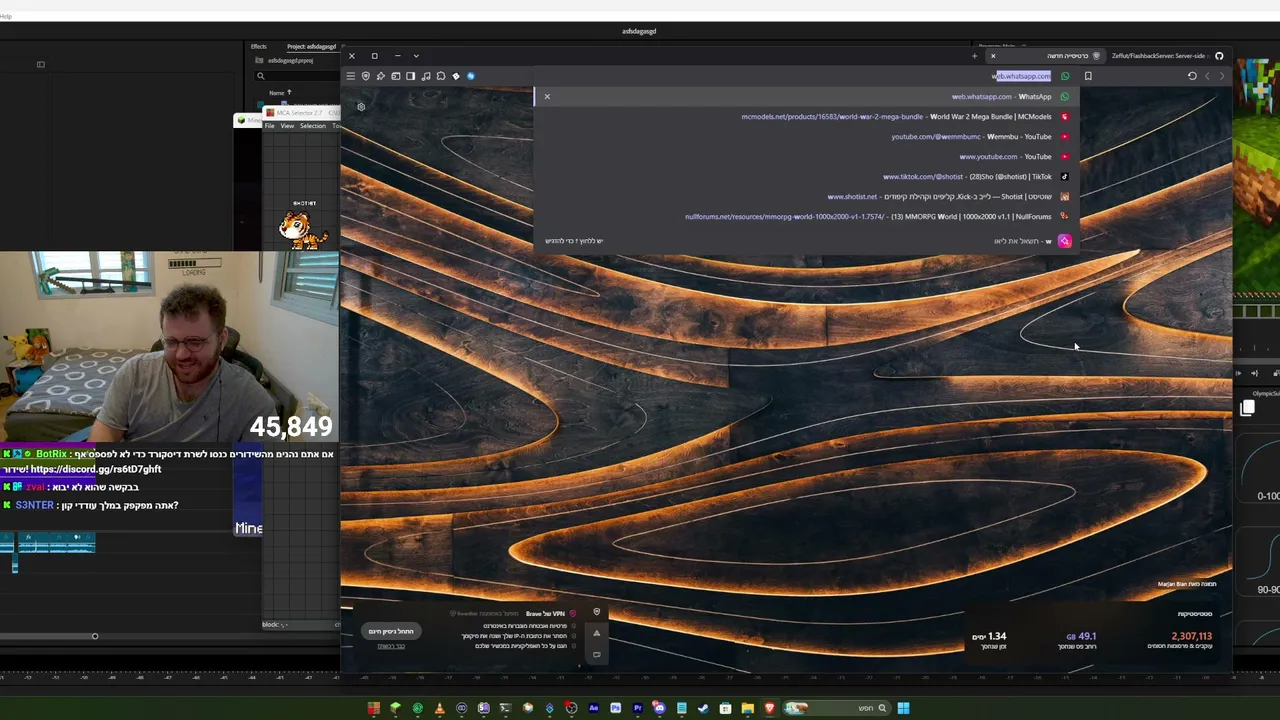Open Brave browser from the taskbar
This screenshot has height=720, width=1280.
pos(769,708)
